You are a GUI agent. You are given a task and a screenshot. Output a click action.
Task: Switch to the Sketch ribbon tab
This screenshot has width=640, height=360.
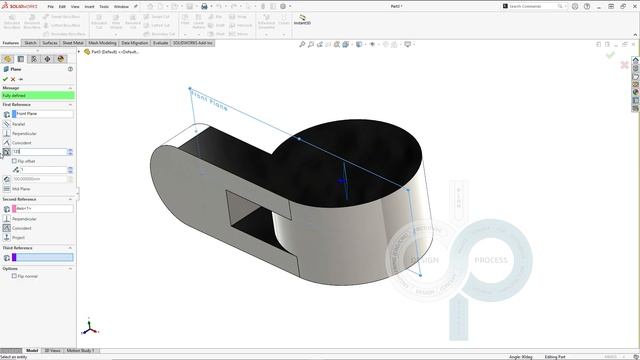[x=30, y=43]
